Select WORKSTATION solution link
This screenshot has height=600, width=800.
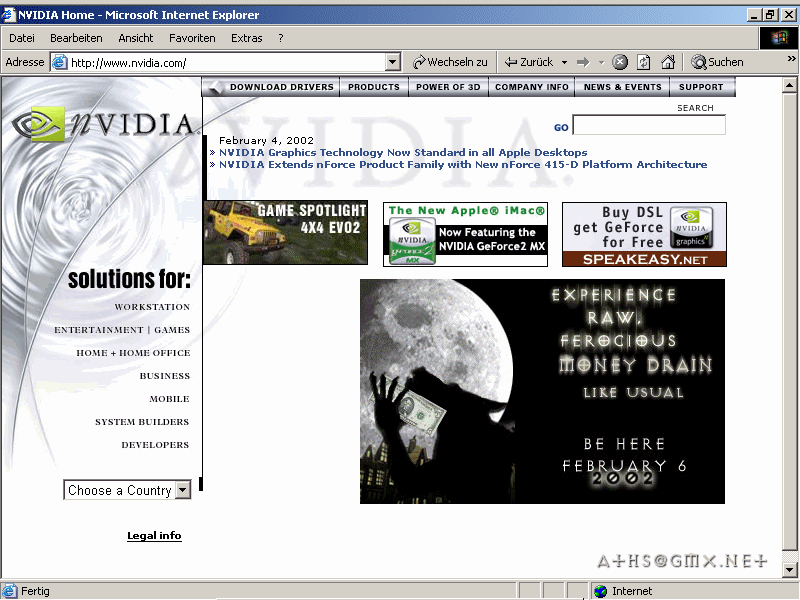coord(152,307)
